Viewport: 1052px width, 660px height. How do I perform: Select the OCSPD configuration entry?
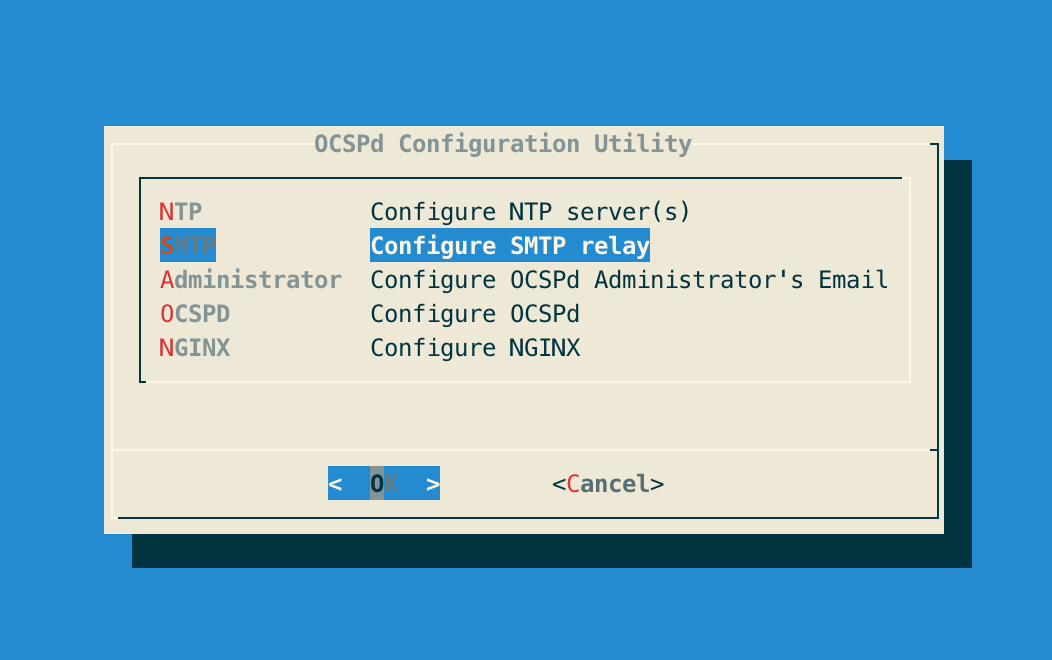194,313
